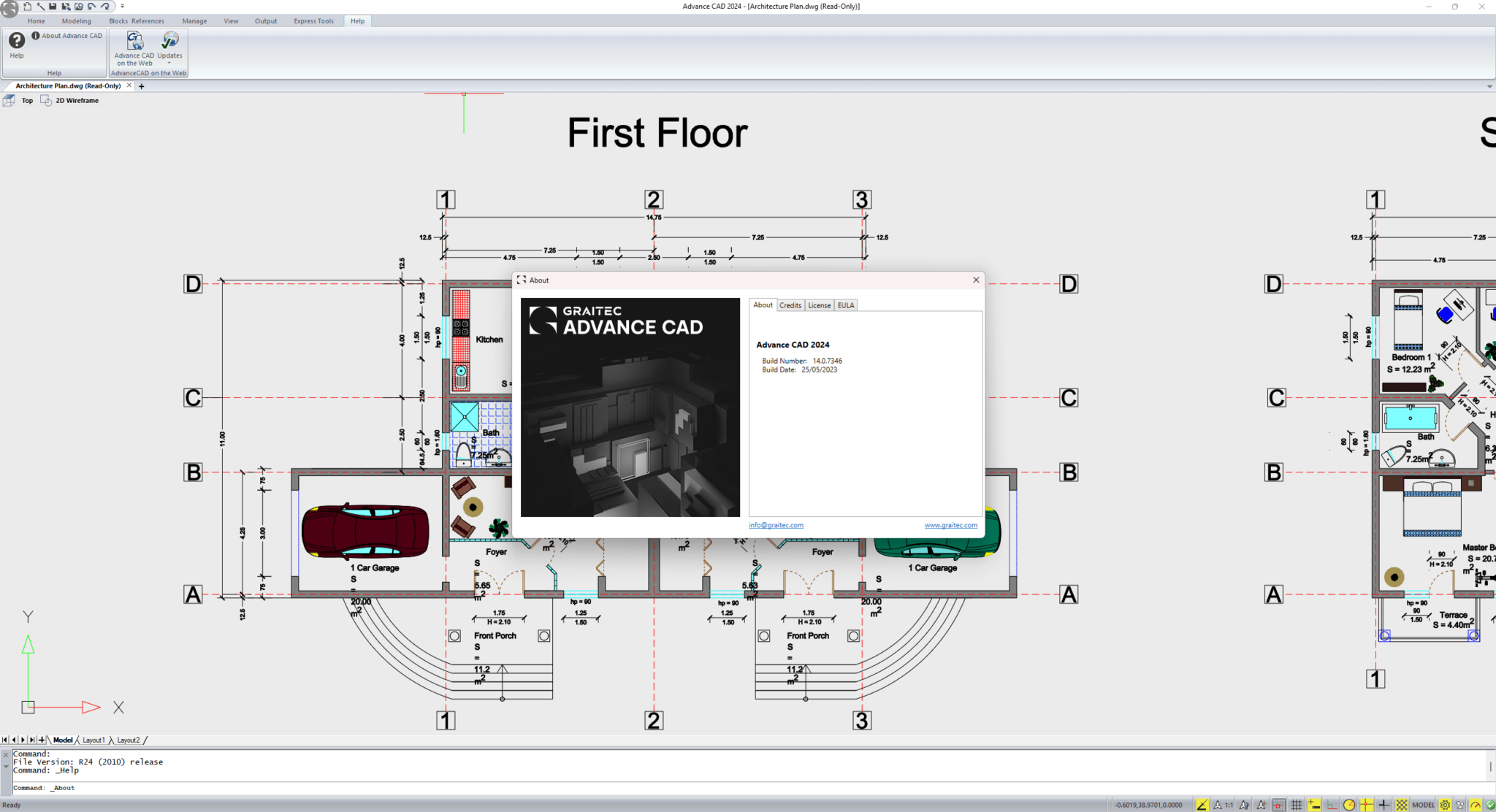
Task: Expand the document tabs list arrow
Action: click(x=1489, y=86)
